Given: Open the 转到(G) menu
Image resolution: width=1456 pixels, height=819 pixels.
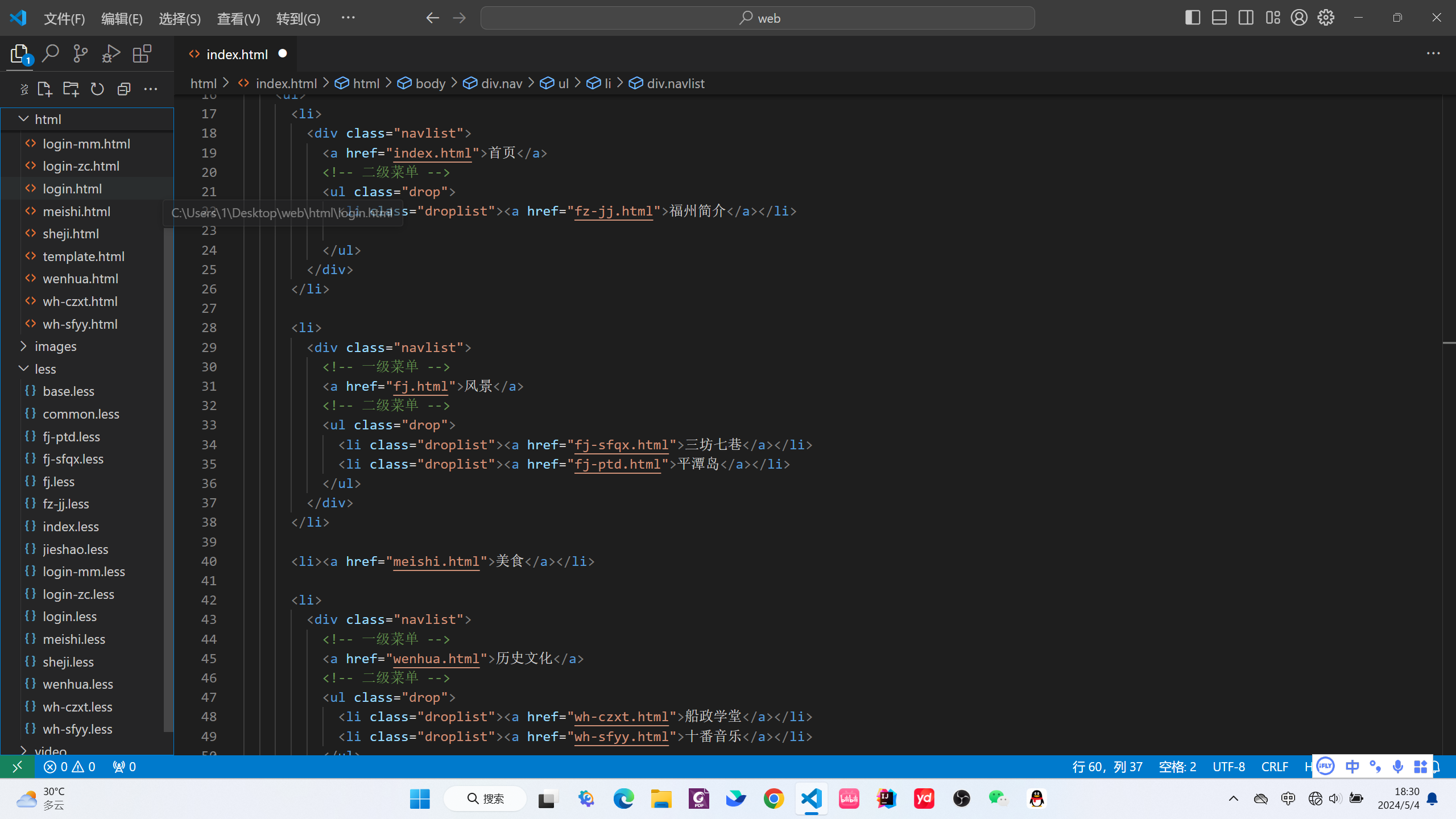Looking at the screenshot, I should pos(298,19).
